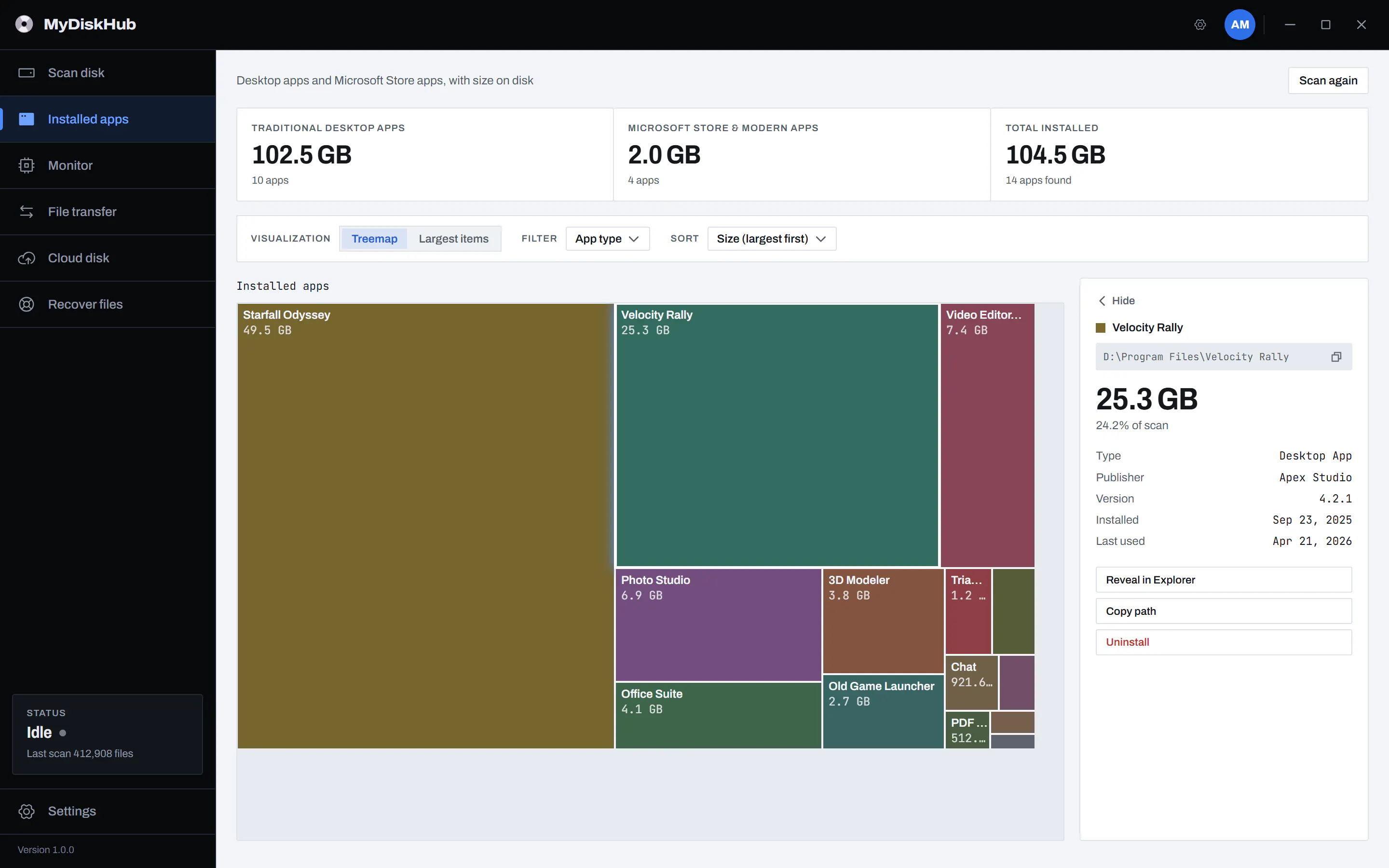The width and height of the screenshot is (1389, 868).
Task: Click the Idle status dot indicator
Action: tap(63, 733)
